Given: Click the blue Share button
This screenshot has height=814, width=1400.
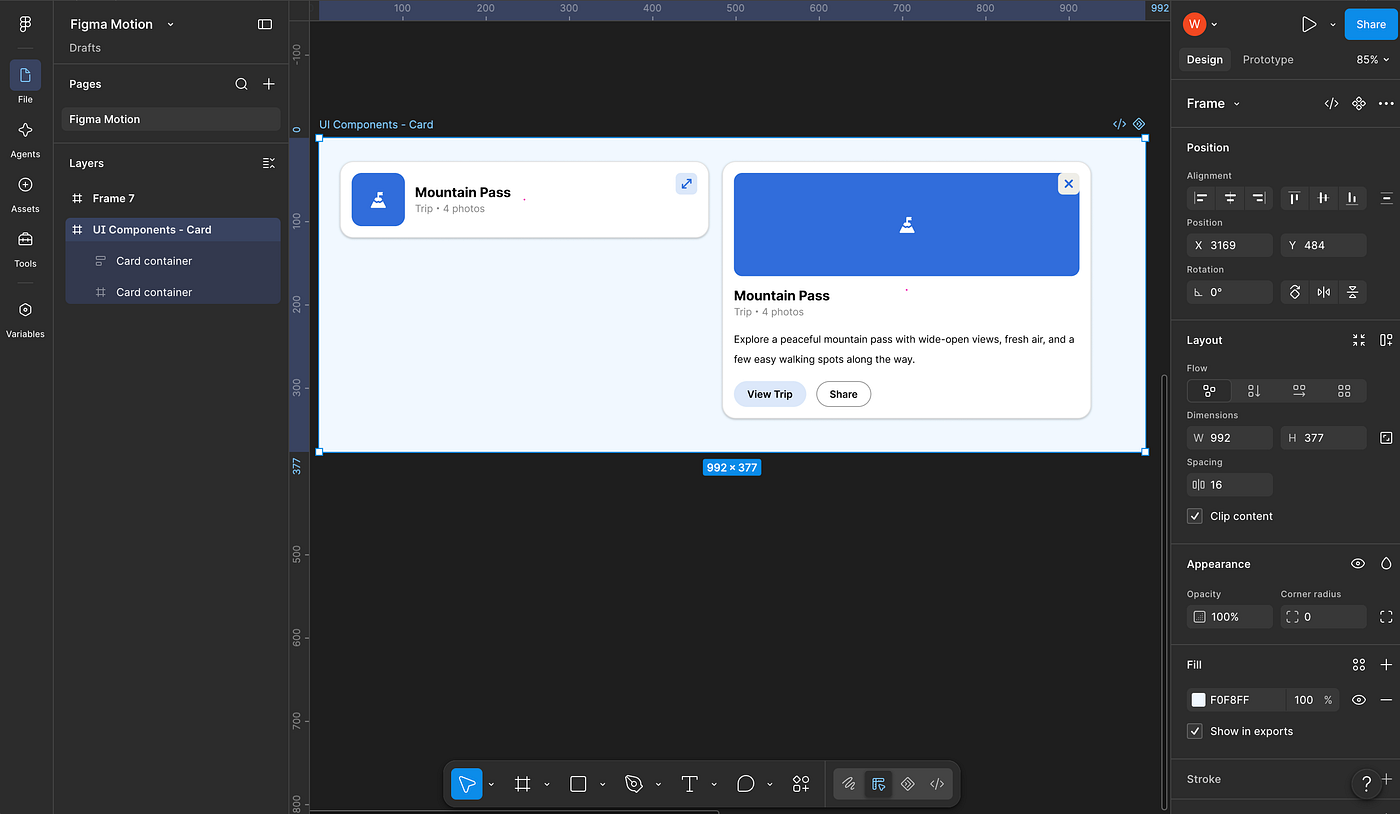Looking at the screenshot, I should point(1371,24).
